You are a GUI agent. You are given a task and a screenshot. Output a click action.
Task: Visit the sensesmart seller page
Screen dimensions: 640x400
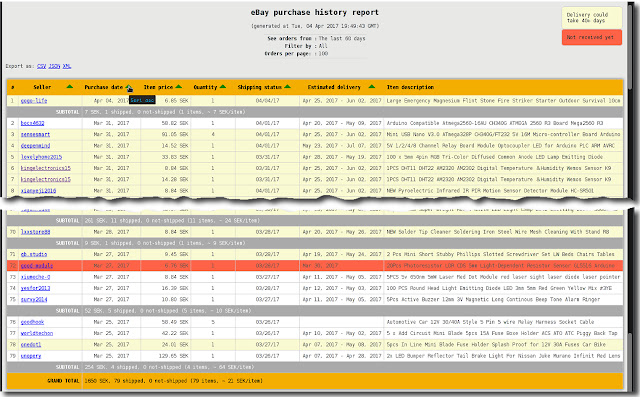click(x=36, y=132)
